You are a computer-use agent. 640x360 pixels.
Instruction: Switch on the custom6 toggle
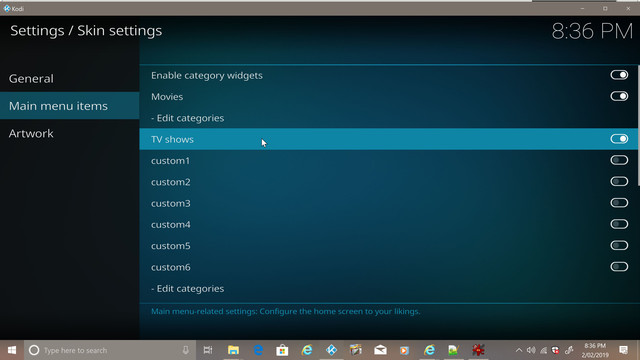[619, 267]
